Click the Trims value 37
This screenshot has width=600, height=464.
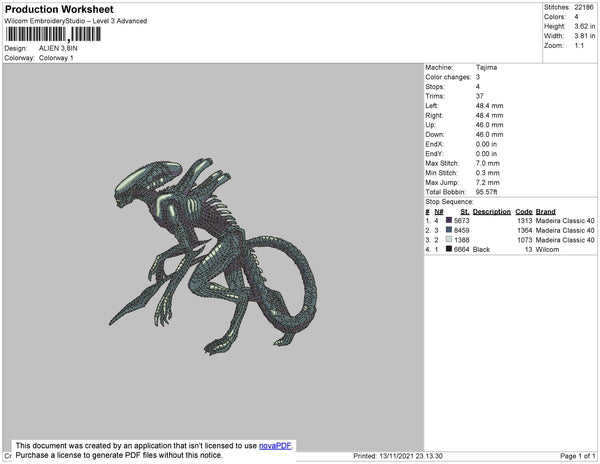(479, 96)
